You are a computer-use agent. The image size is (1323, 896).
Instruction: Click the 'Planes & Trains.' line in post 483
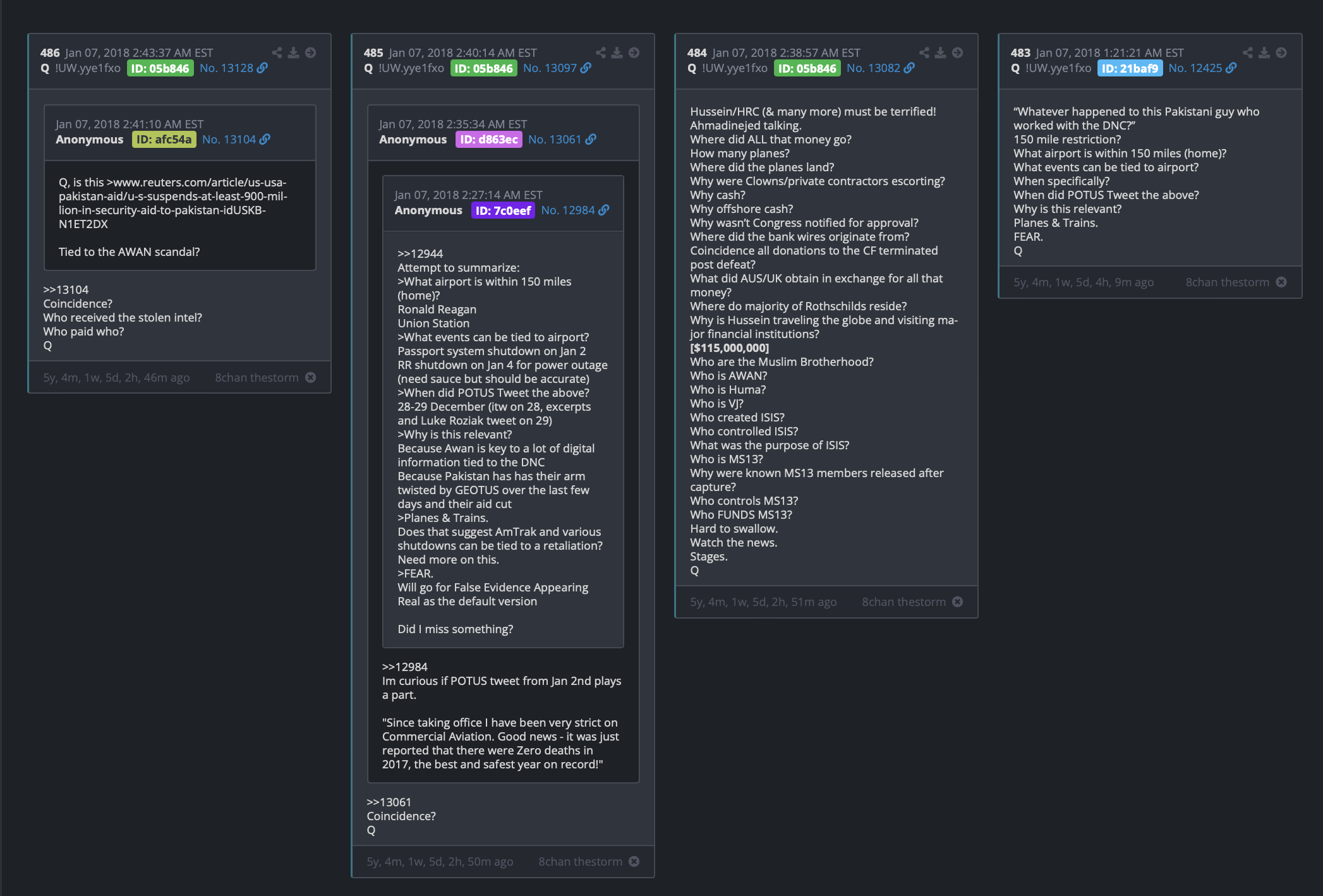(x=1056, y=222)
